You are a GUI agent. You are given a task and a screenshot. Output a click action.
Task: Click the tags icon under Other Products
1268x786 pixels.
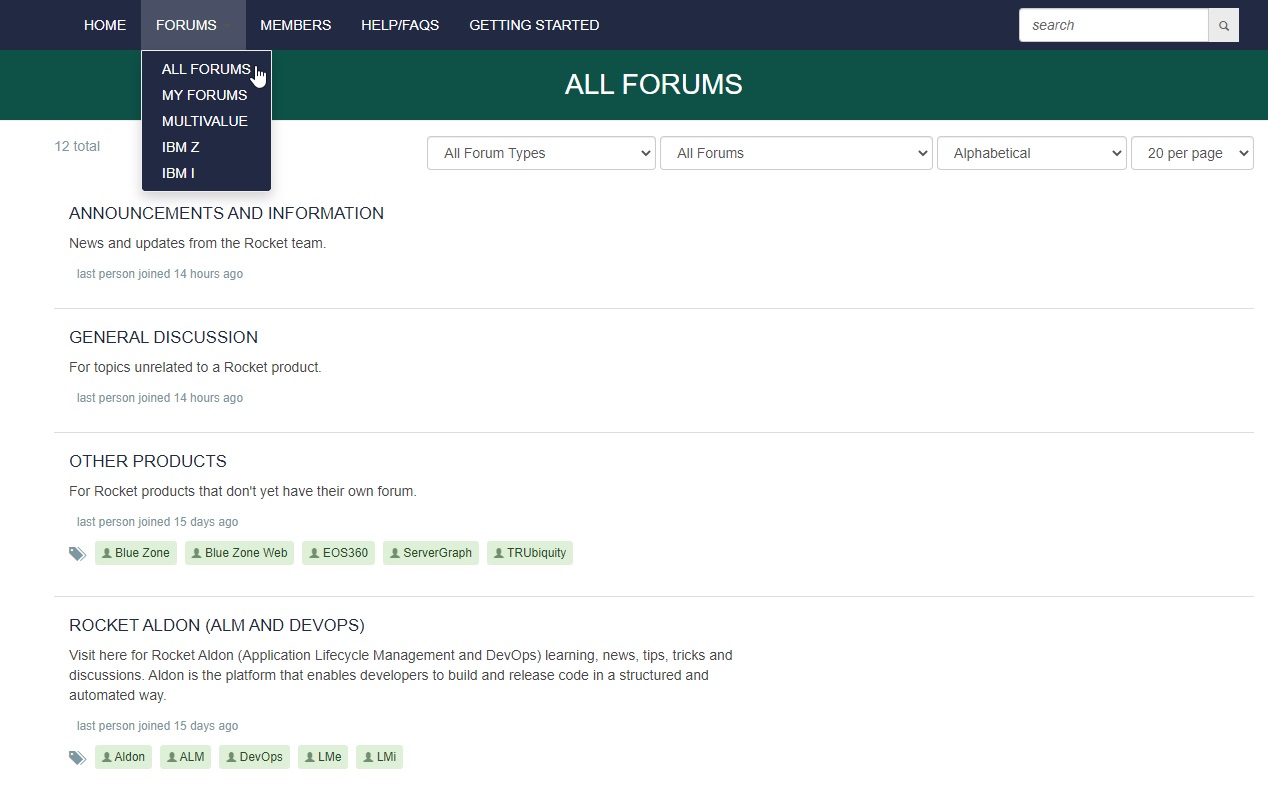[77, 553]
